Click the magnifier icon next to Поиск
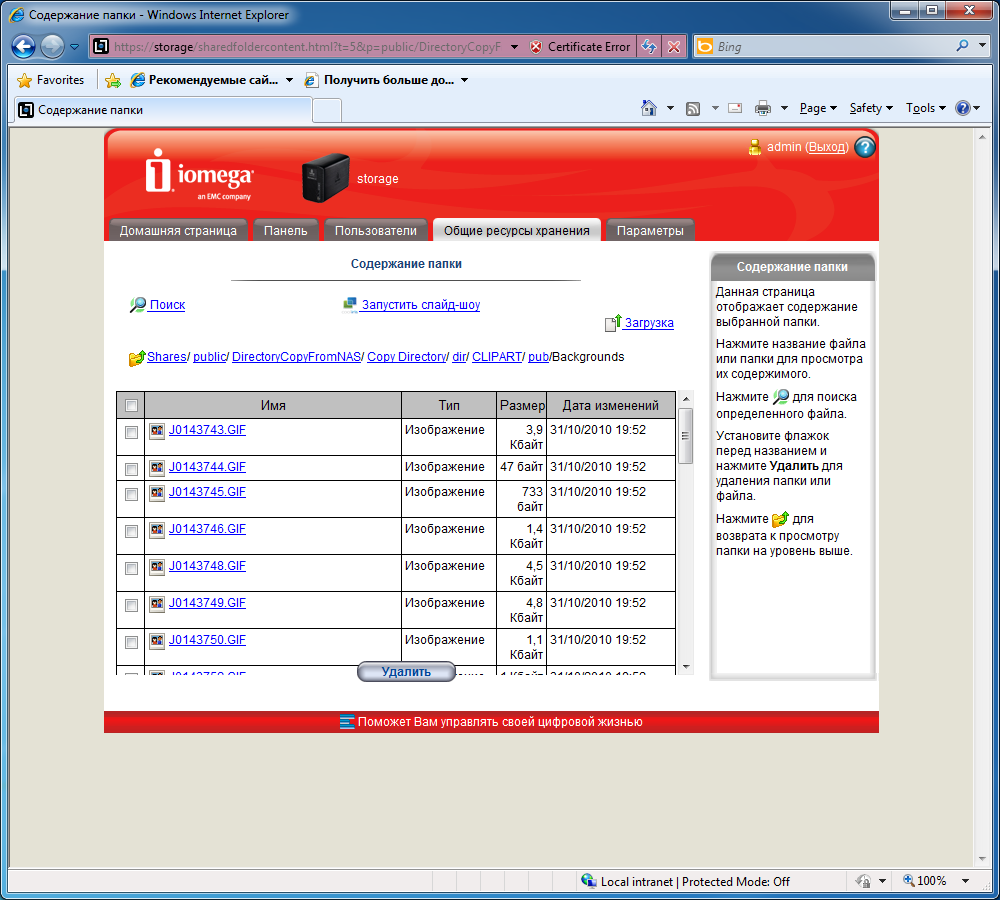This screenshot has width=1000, height=900. pyautogui.click(x=137, y=305)
